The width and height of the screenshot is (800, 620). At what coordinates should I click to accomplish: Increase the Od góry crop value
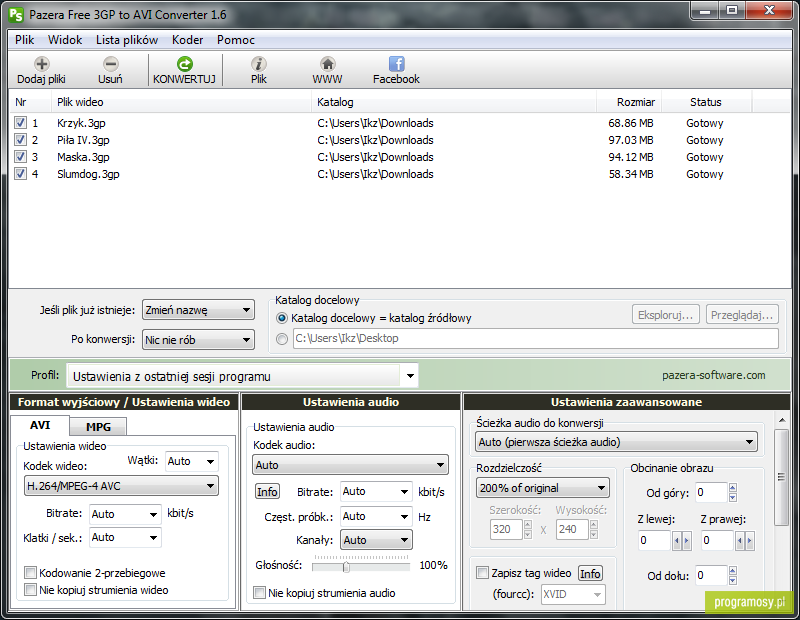733,487
